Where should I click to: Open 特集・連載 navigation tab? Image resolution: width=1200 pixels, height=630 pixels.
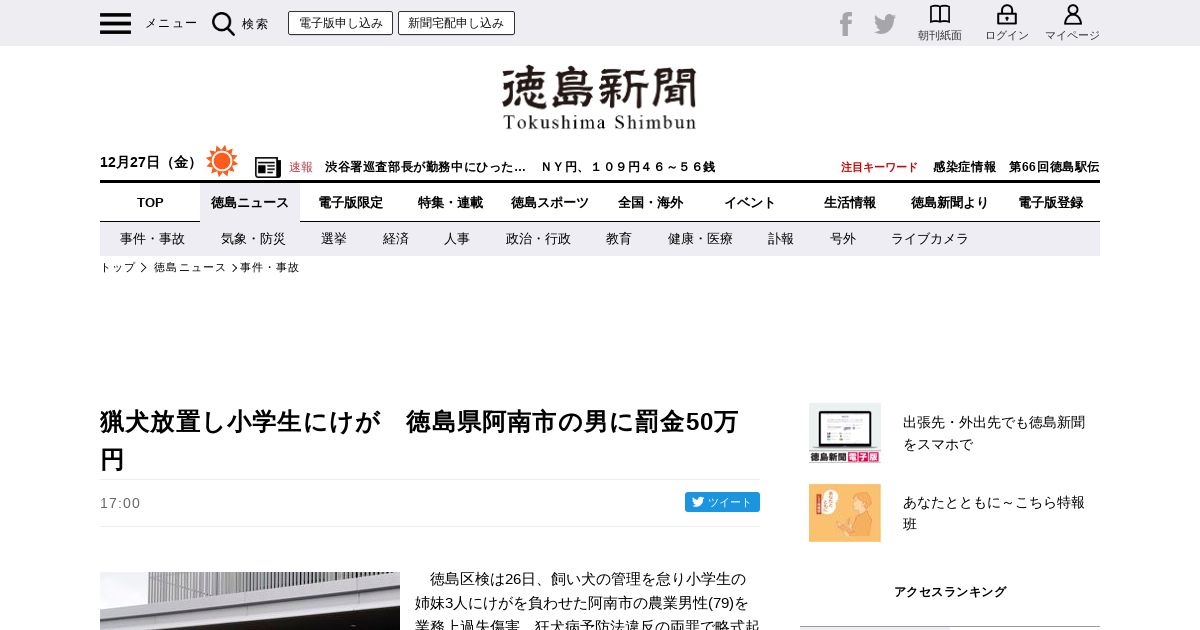[450, 202]
